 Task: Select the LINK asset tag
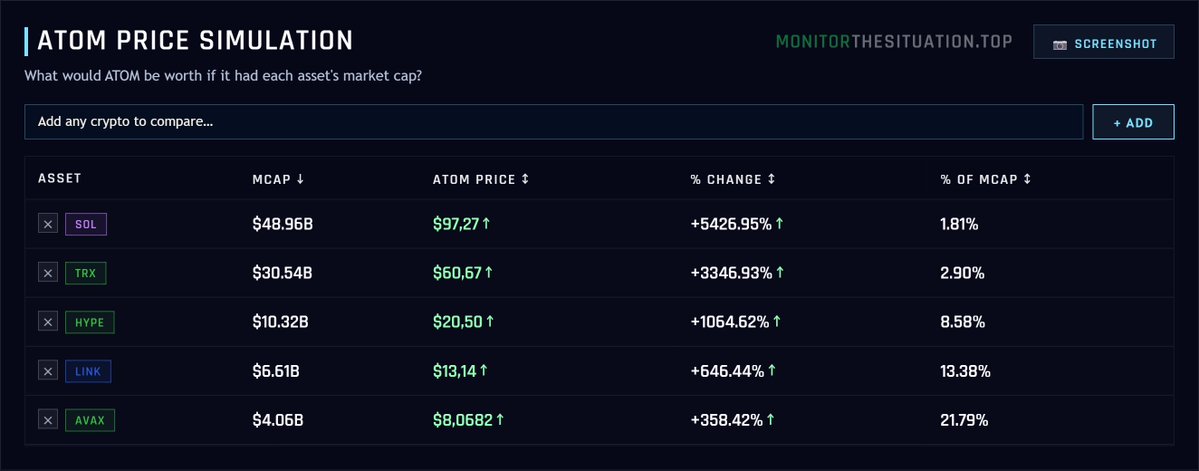pyautogui.click(x=89, y=371)
